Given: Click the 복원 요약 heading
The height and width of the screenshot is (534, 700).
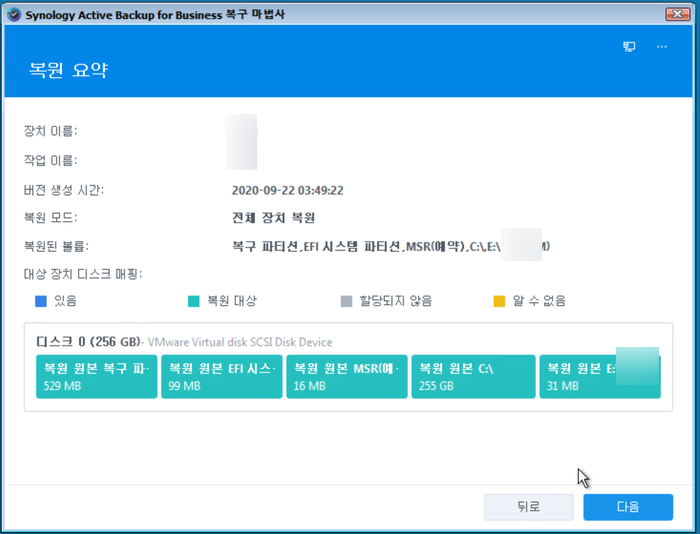Looking at the screenshot, I should [x=68, y=70].
